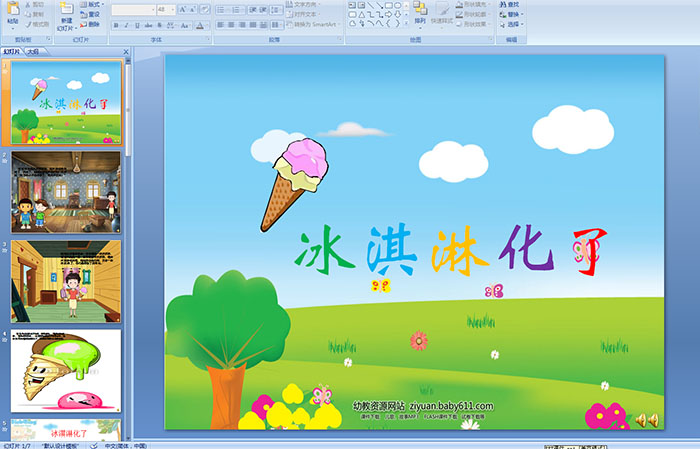Select the second slide thumbnail
Screen dimensions: 700x449
tap(66, 192)
